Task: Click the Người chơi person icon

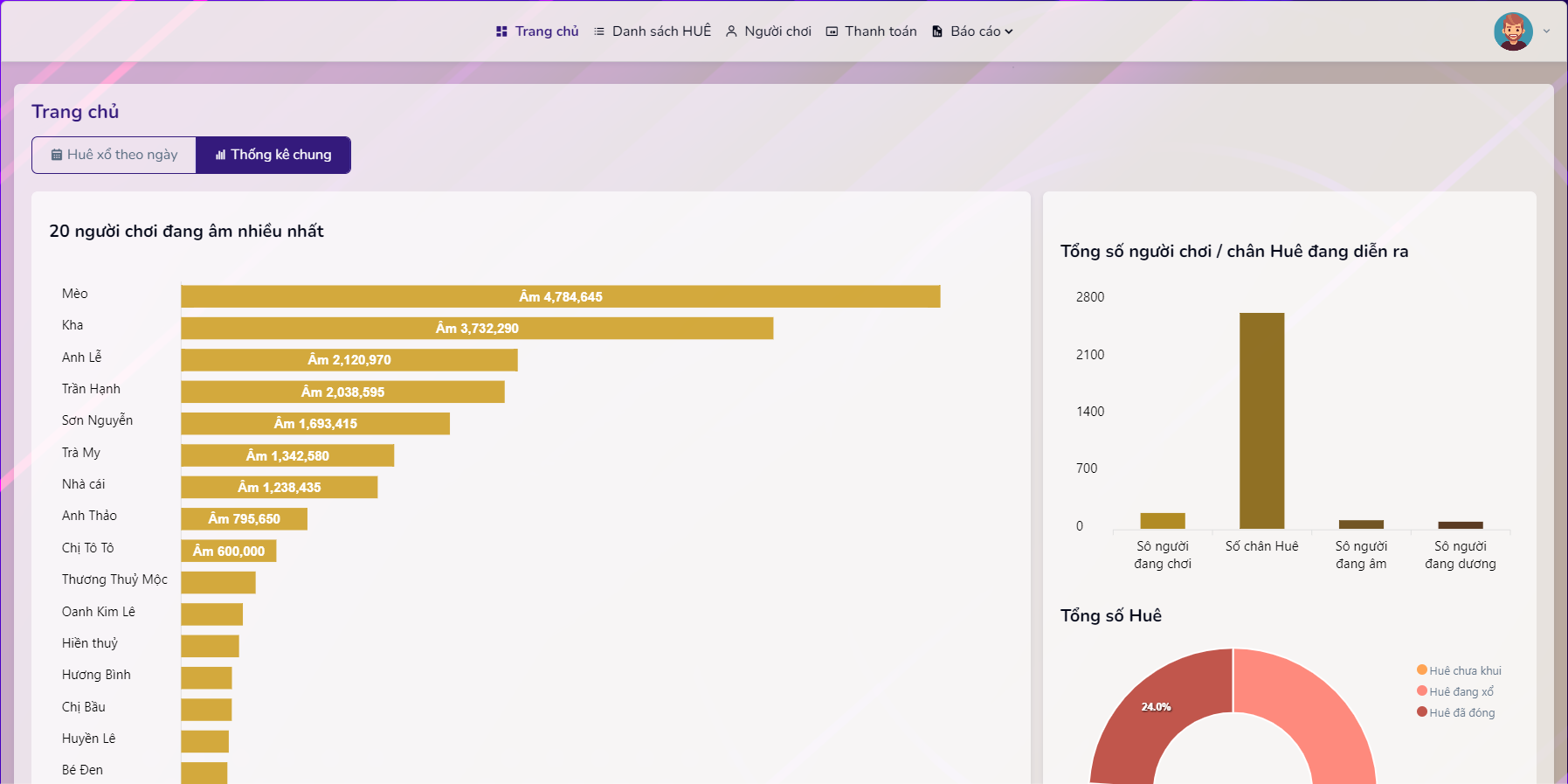Action: [731, 31]
